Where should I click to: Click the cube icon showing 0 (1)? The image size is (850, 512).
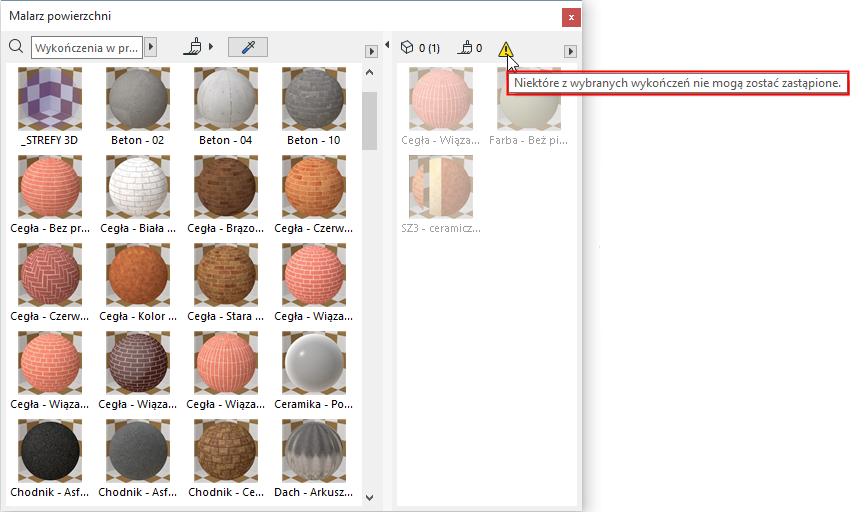coord(407,48)
